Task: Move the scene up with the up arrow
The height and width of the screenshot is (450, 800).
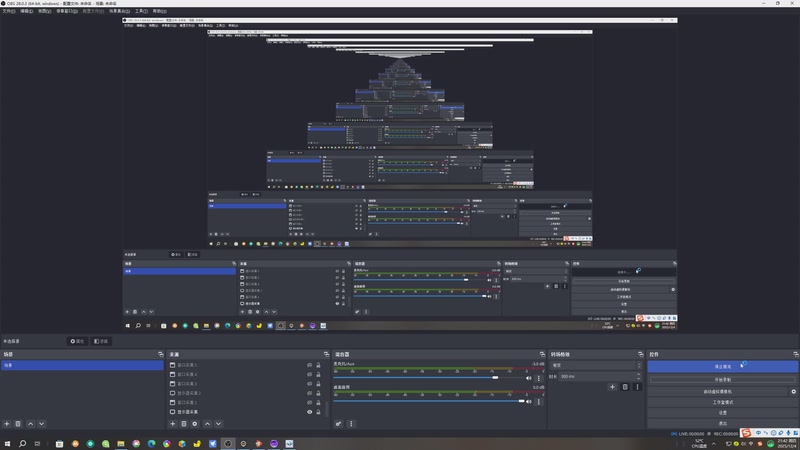Action: pos(31,423)
